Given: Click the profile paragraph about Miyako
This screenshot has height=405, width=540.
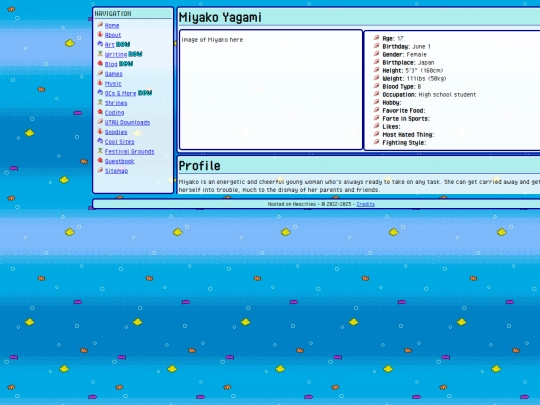Looking at the screenshot, I should pos(359,186).
